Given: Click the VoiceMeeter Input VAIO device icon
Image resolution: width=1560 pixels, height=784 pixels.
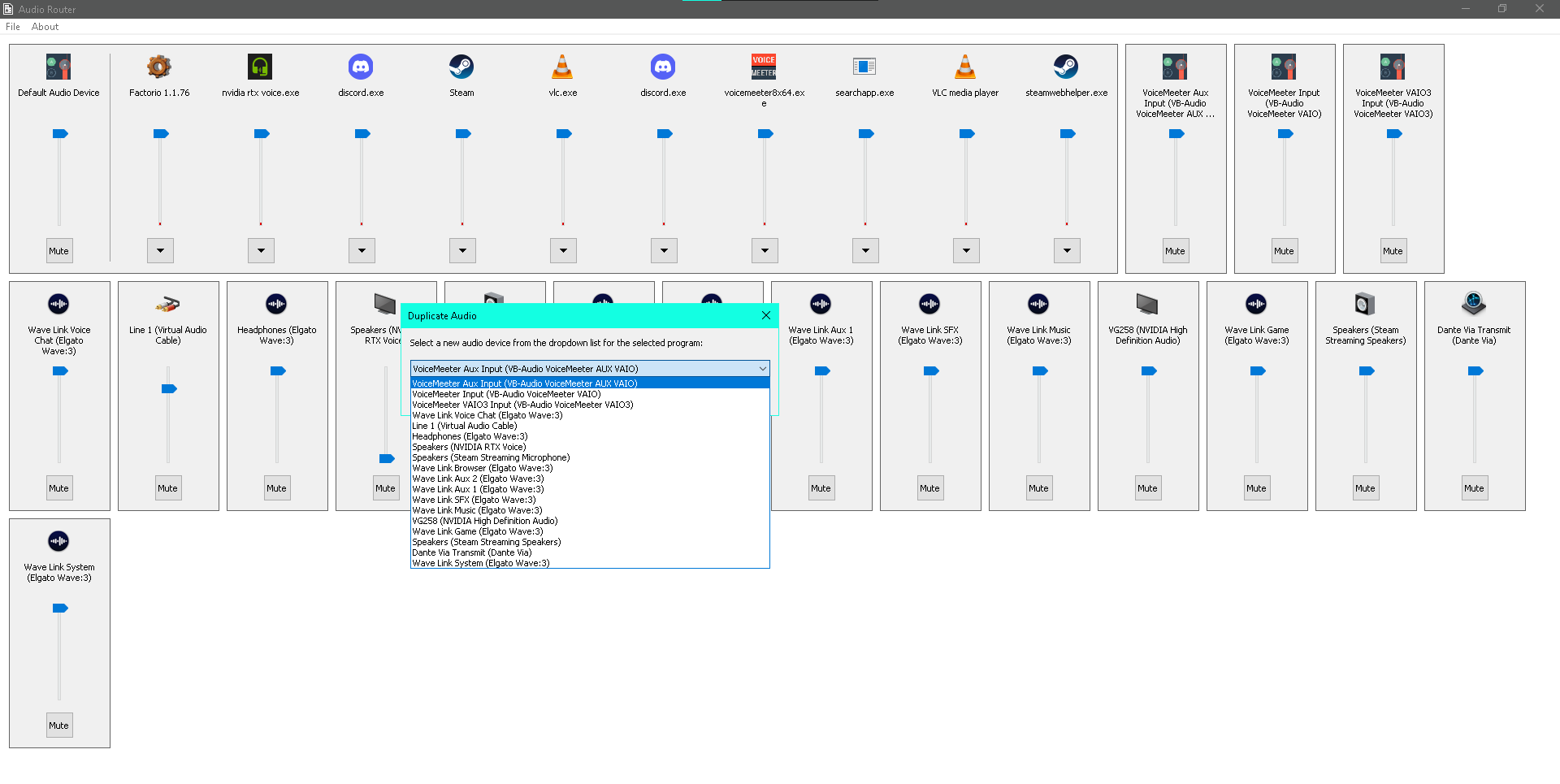Looking at the screenshot, I should point(1284,67).
